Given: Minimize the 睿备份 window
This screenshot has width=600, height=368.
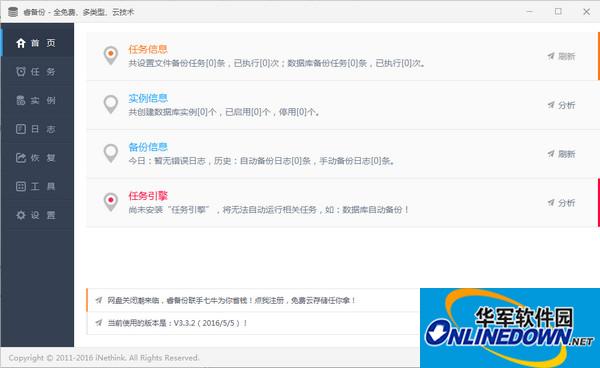Looking at the screenshot, I should click(x=530, y=11).
